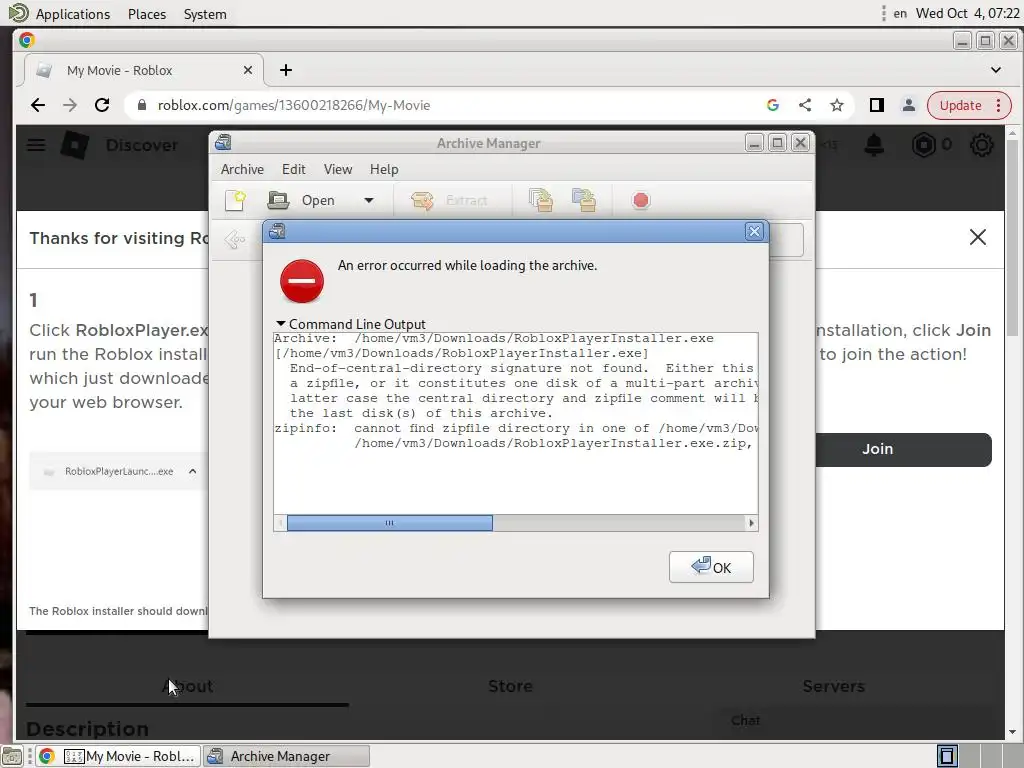Click the en keyboard layout indicator

900,13
